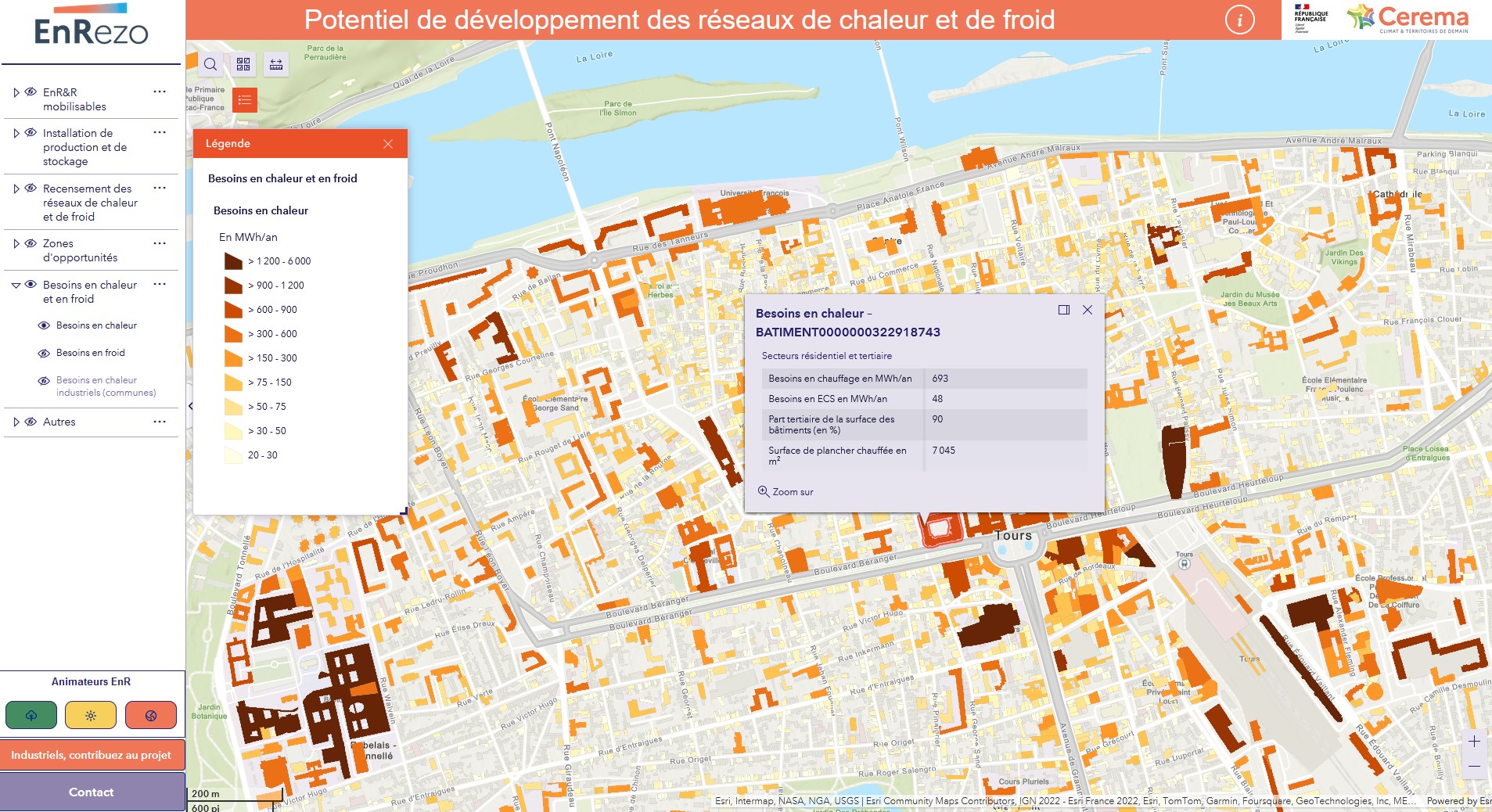Open options for Recensement des réseaux layer
Screen dimensions: 1492x812
(160, 188)
